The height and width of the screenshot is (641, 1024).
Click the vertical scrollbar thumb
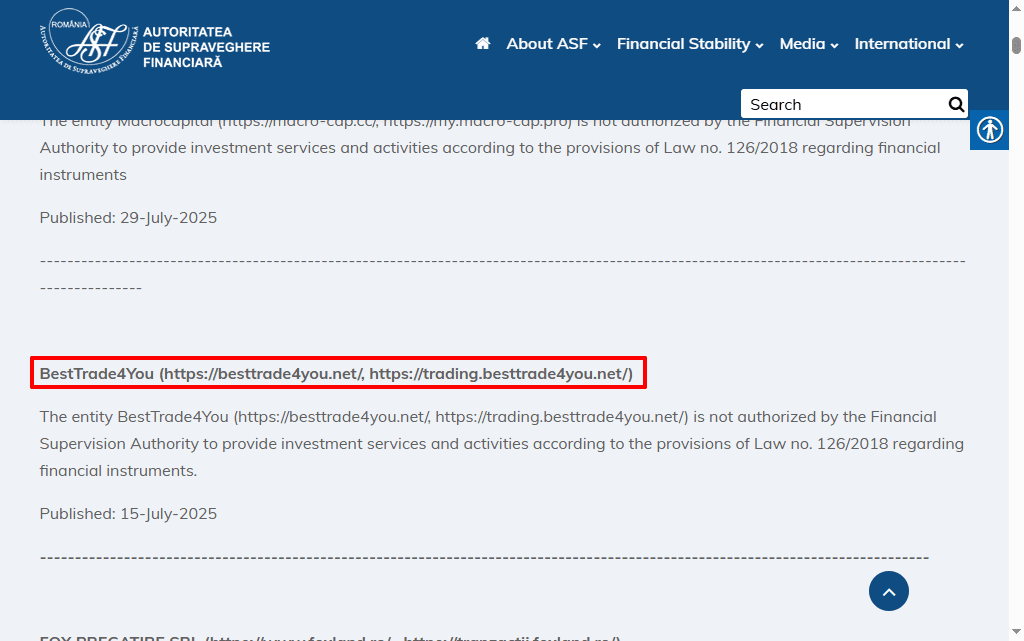click(x=1016, y=46)
